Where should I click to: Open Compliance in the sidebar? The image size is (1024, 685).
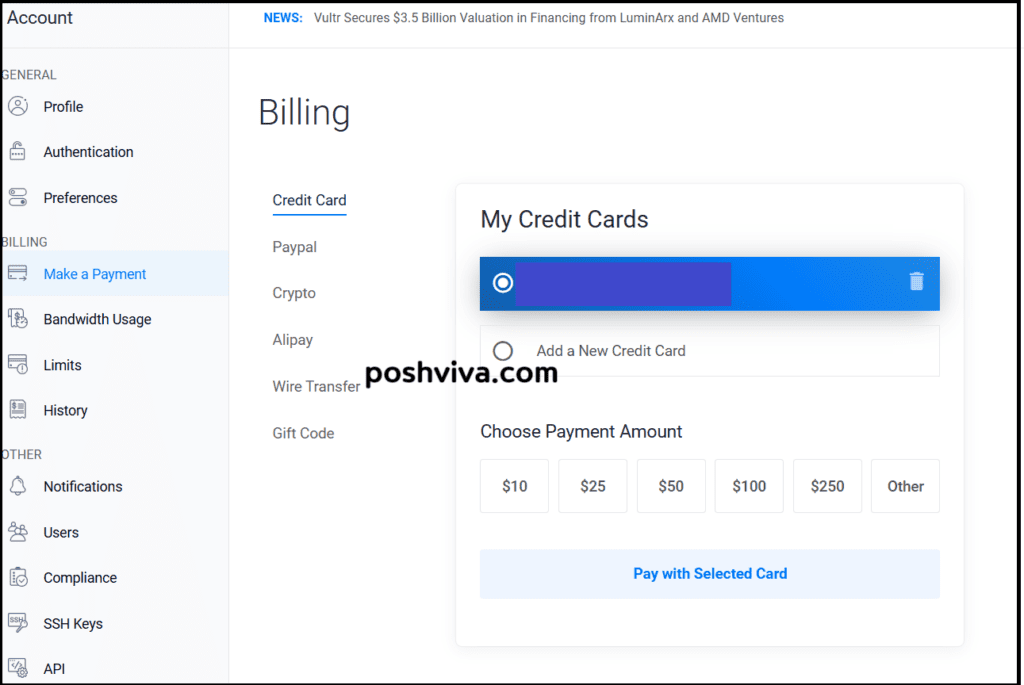click(80, 577)
